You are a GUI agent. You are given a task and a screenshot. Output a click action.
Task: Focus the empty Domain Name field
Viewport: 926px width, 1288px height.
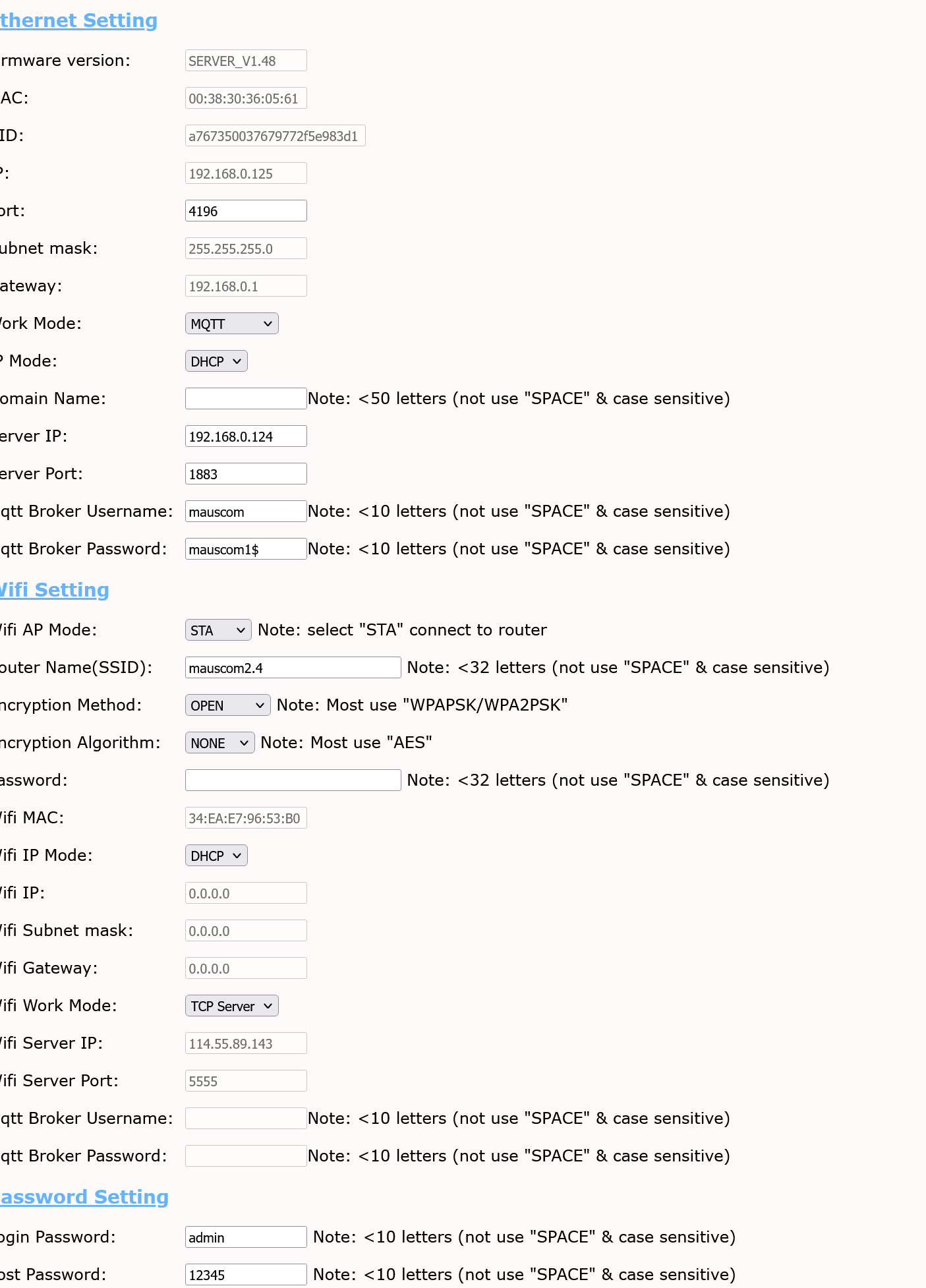click(x=245, y=399)
